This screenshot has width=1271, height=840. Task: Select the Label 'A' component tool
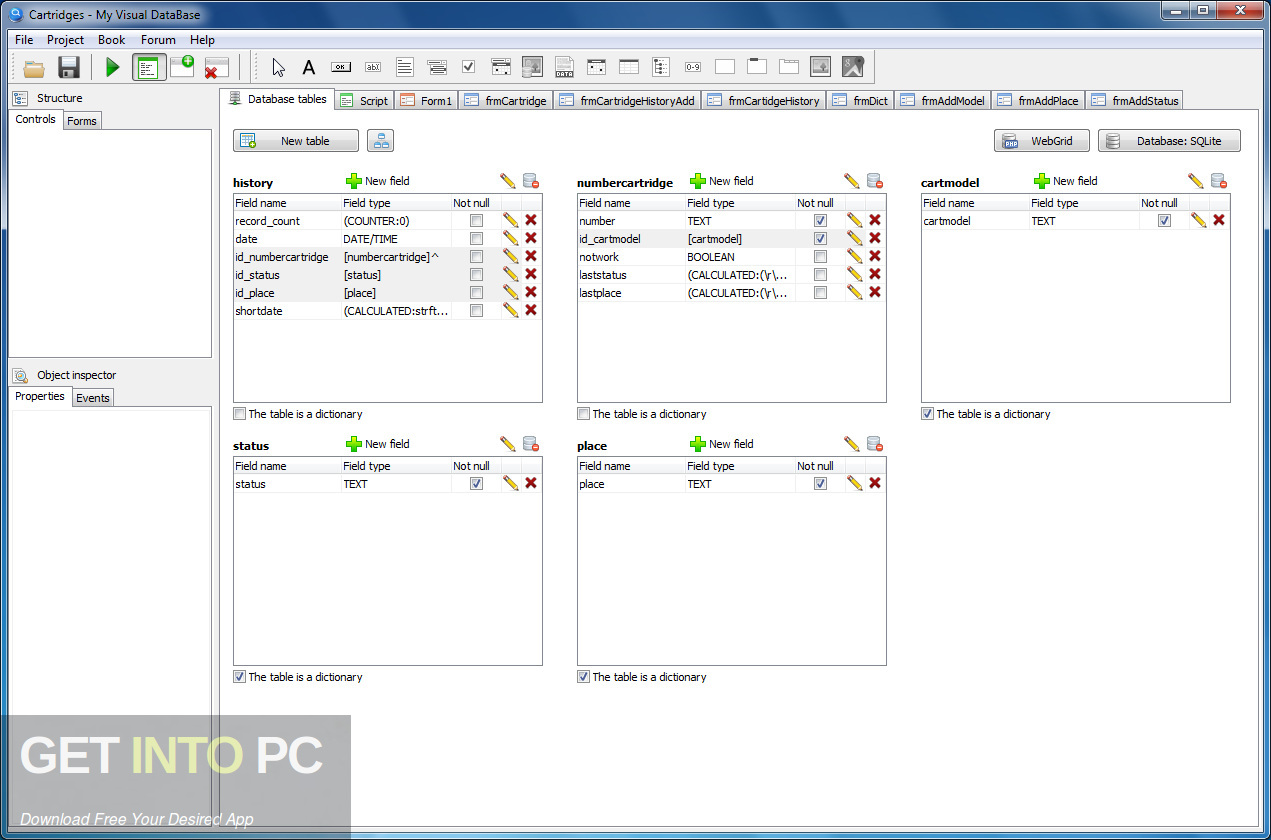pos(309,67)
